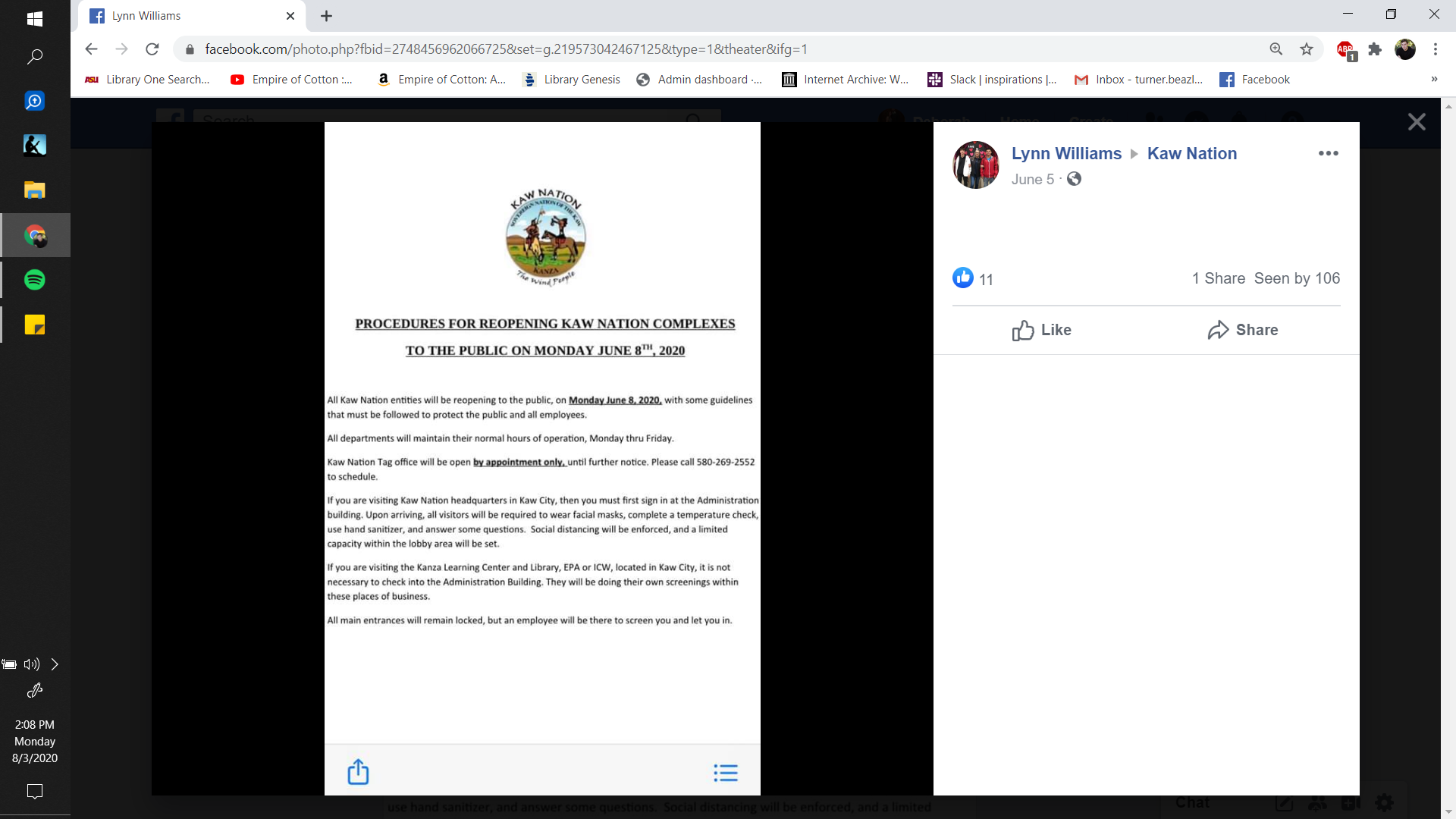Open the Chrome zoom magnifier icon

click(x=1276, y=49)
